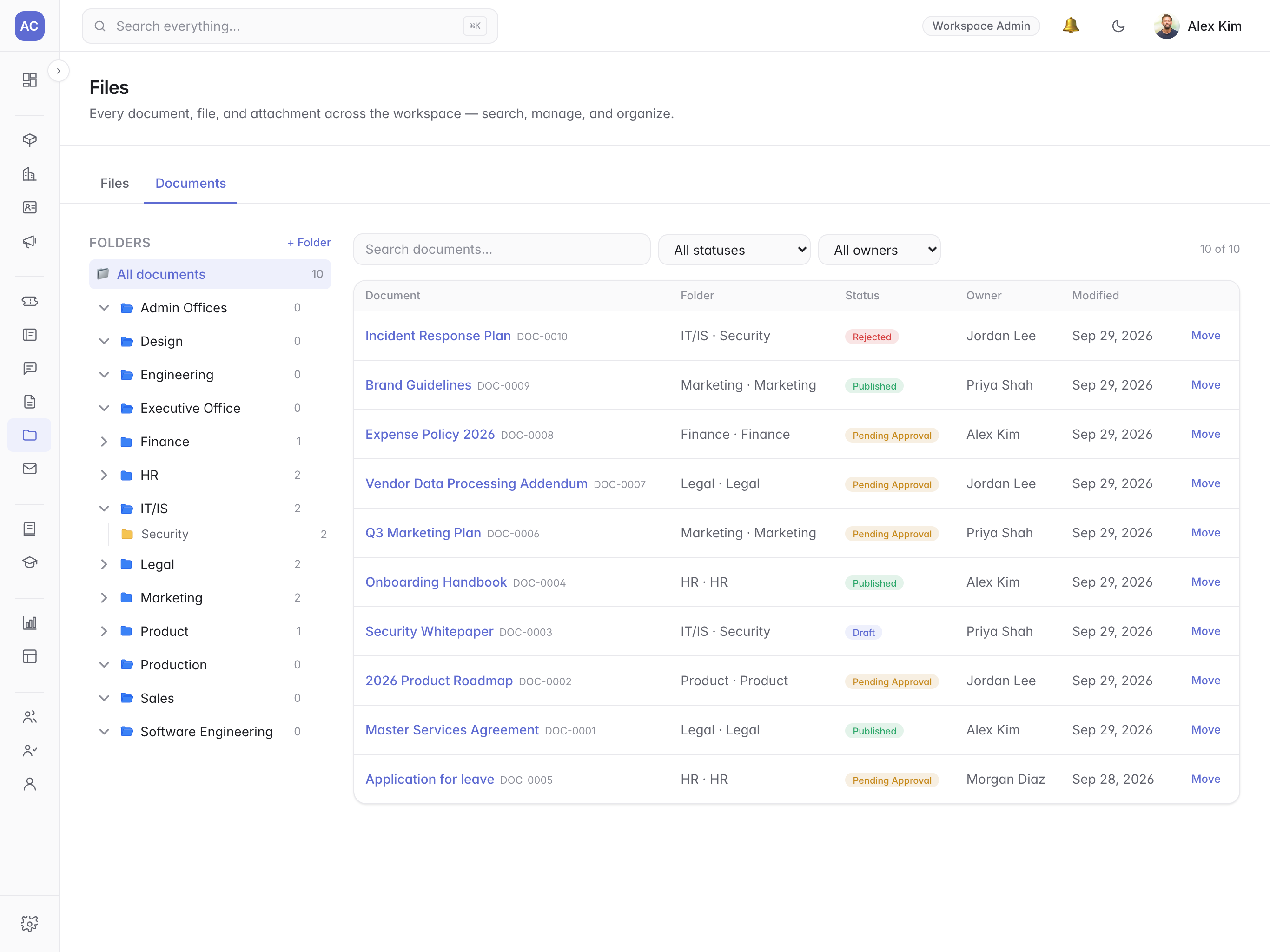Open the notebook sidebar icon
The image size is (1270, 952).
tap(29, 529)
